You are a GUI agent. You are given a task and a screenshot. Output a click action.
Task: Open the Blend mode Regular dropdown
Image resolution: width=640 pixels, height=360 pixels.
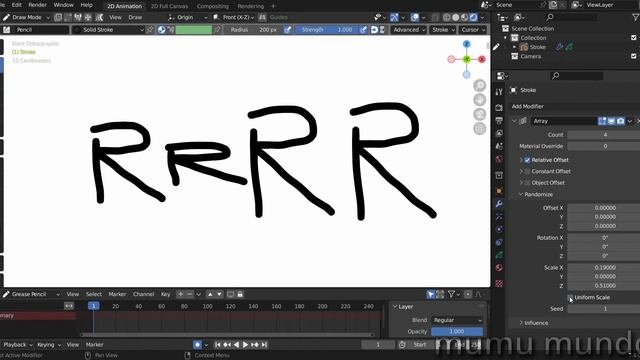pyautogui.click(x=457, y=320)
